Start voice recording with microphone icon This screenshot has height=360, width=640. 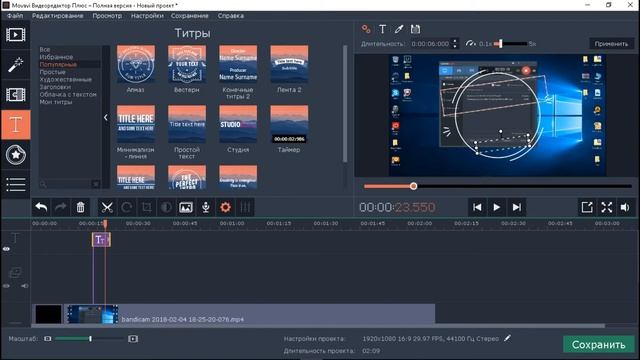coord(206,207)
